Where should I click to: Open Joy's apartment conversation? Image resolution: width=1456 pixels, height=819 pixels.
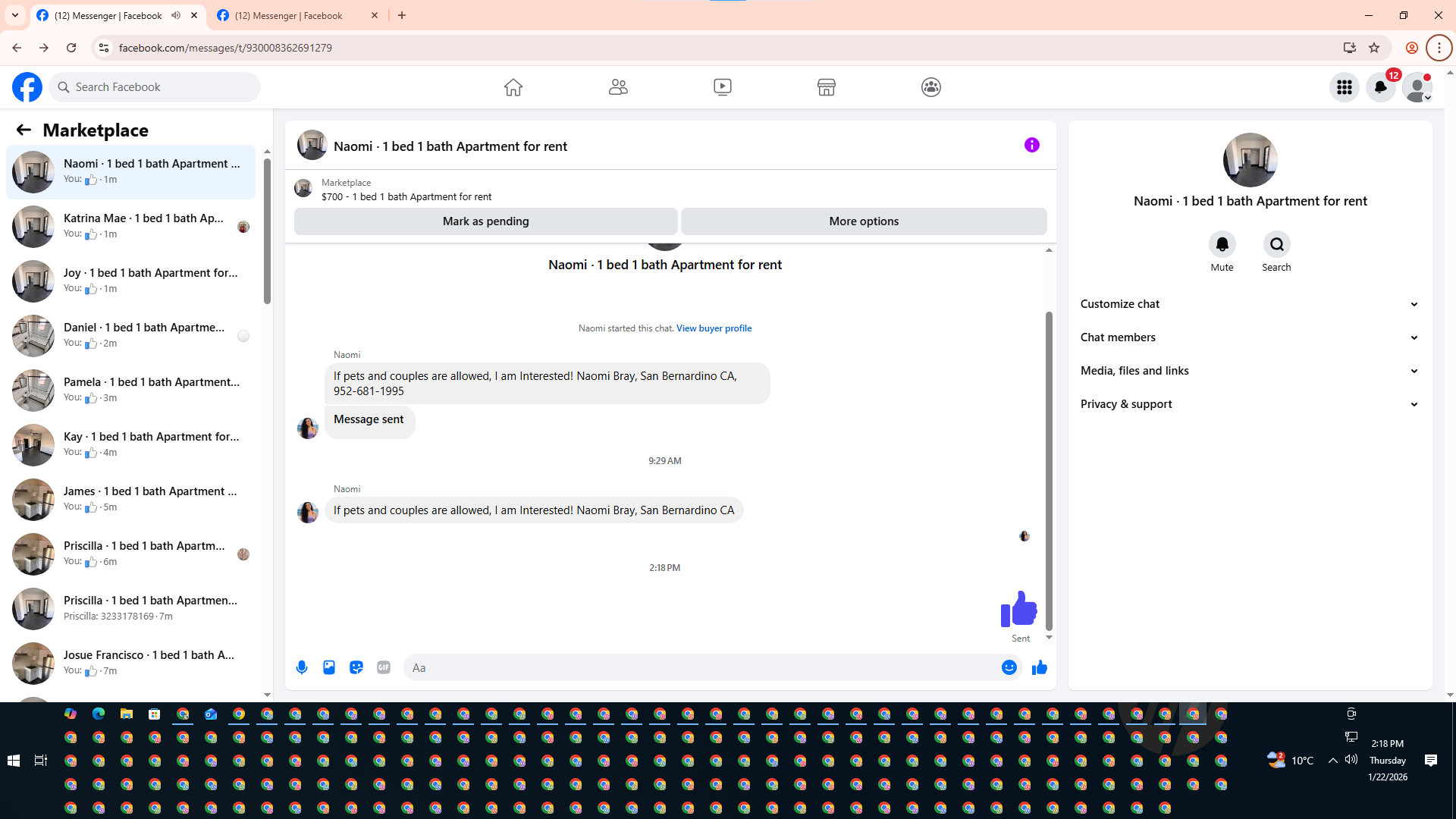[x=130, y=281]
